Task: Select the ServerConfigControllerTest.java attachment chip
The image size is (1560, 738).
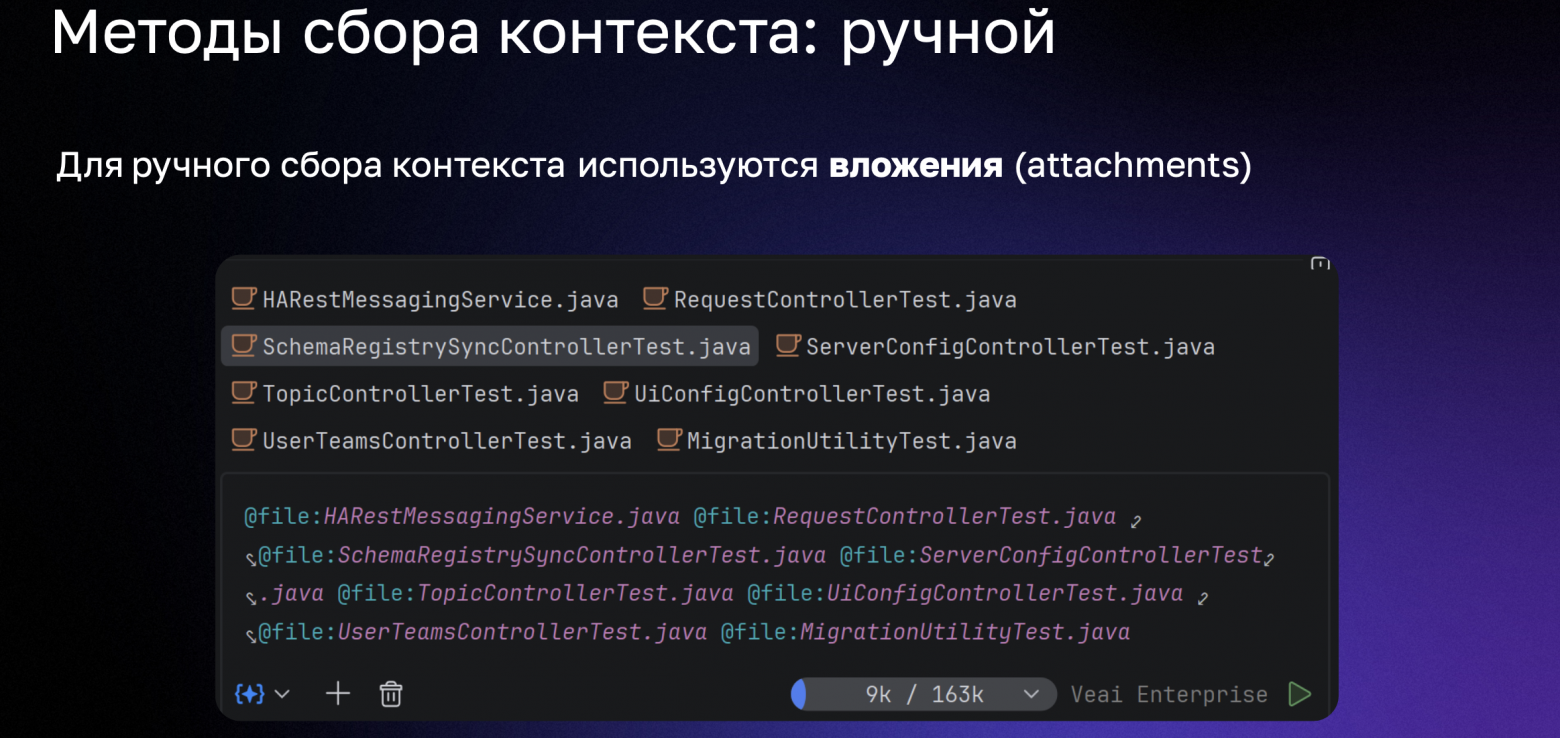Action: click(996, 346)
